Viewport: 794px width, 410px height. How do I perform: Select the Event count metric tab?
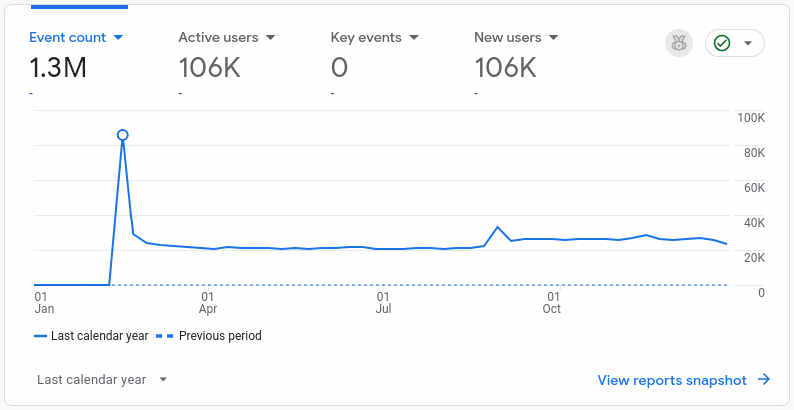[67, 38]
